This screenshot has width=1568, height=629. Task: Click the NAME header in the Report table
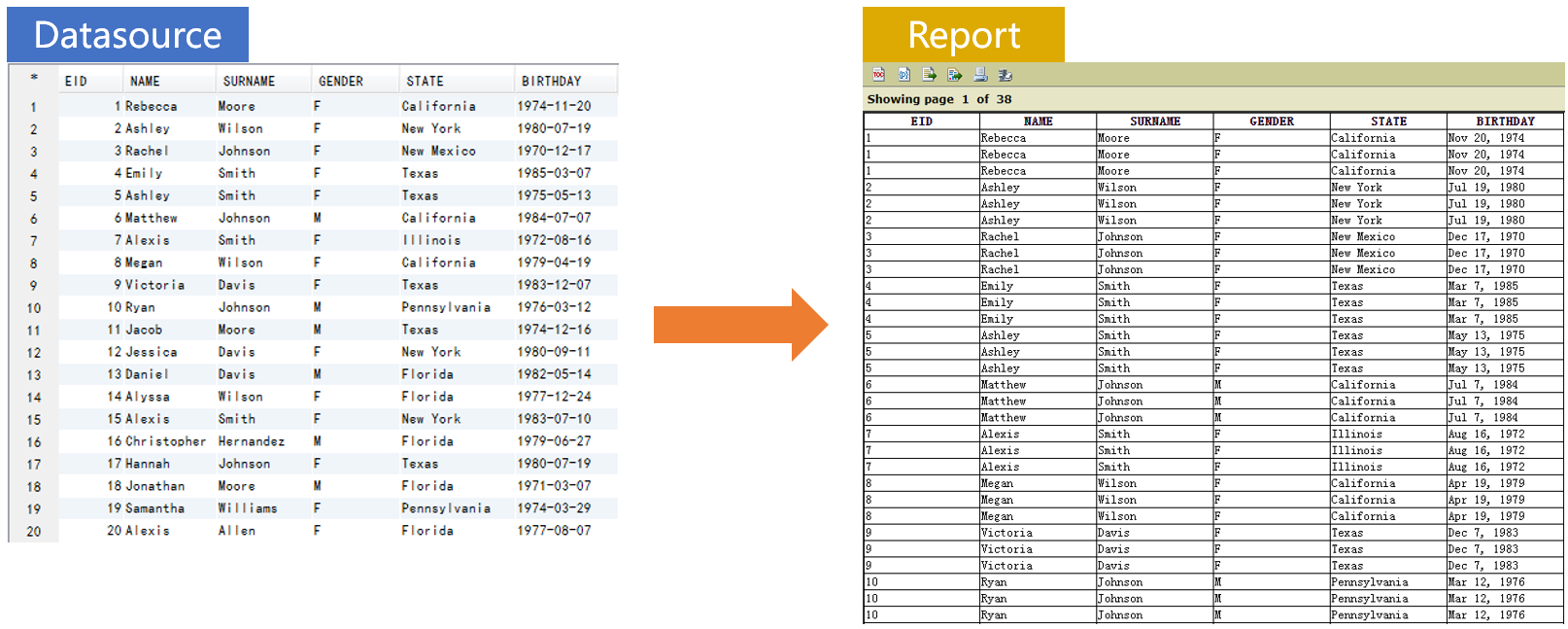[x=1038, y=122]
